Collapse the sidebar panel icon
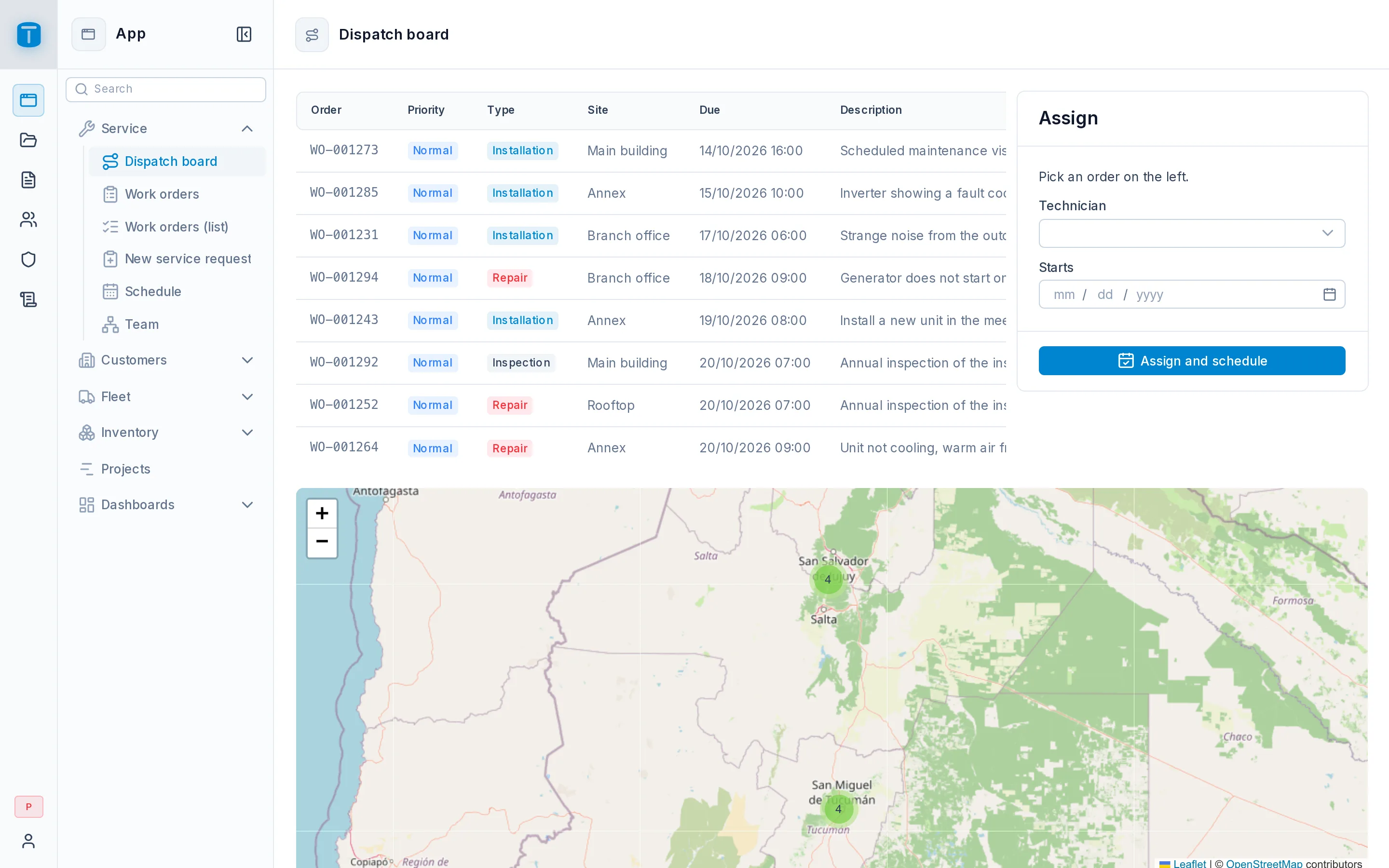This screenshot has width=1389, height=868. point(244,34)
